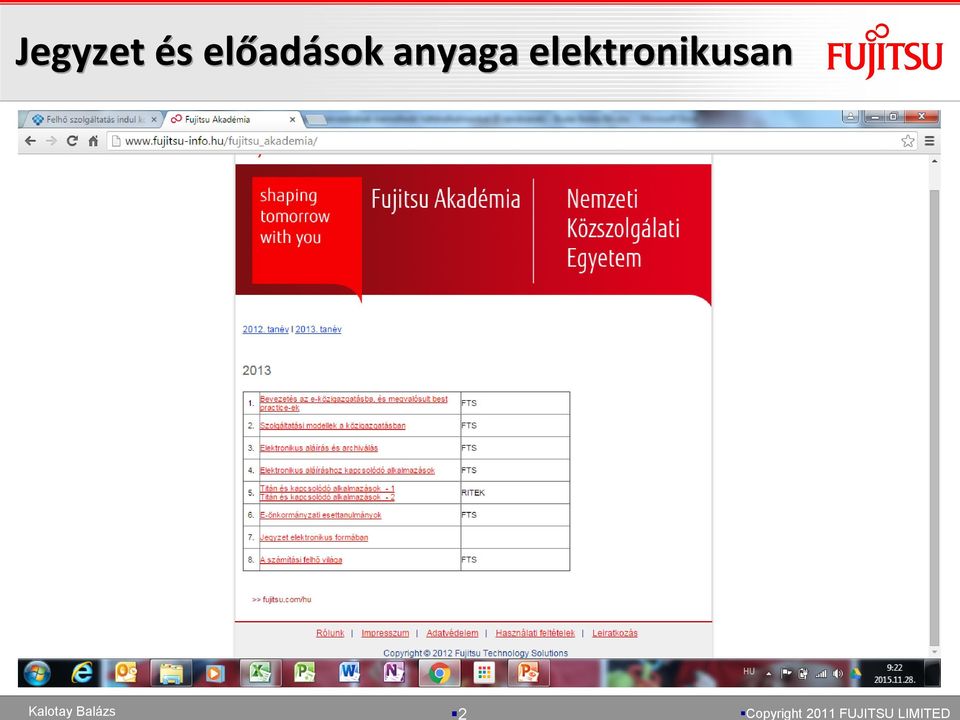This screenshot has height=720, width=960.
Task: Open A számítási felhő világa link
Action: (301, 560)
